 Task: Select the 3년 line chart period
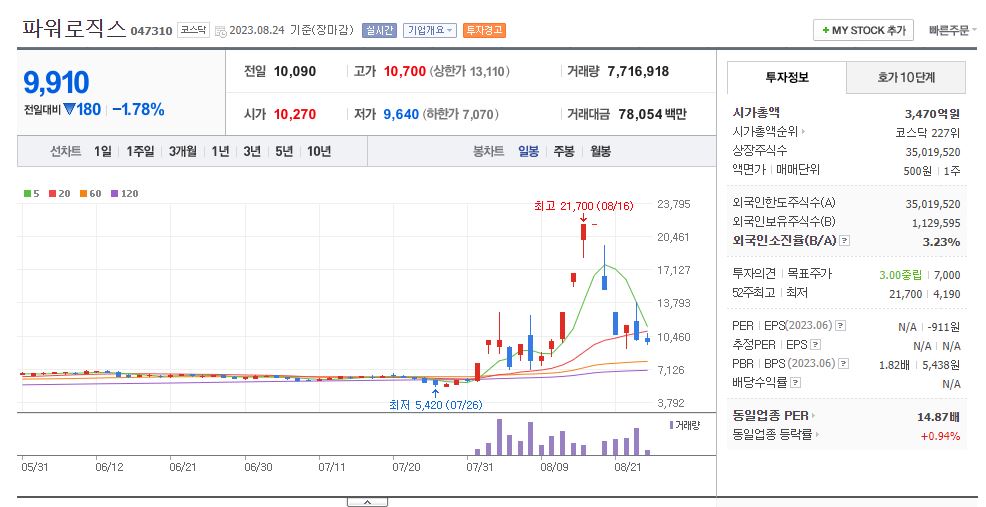252,151
